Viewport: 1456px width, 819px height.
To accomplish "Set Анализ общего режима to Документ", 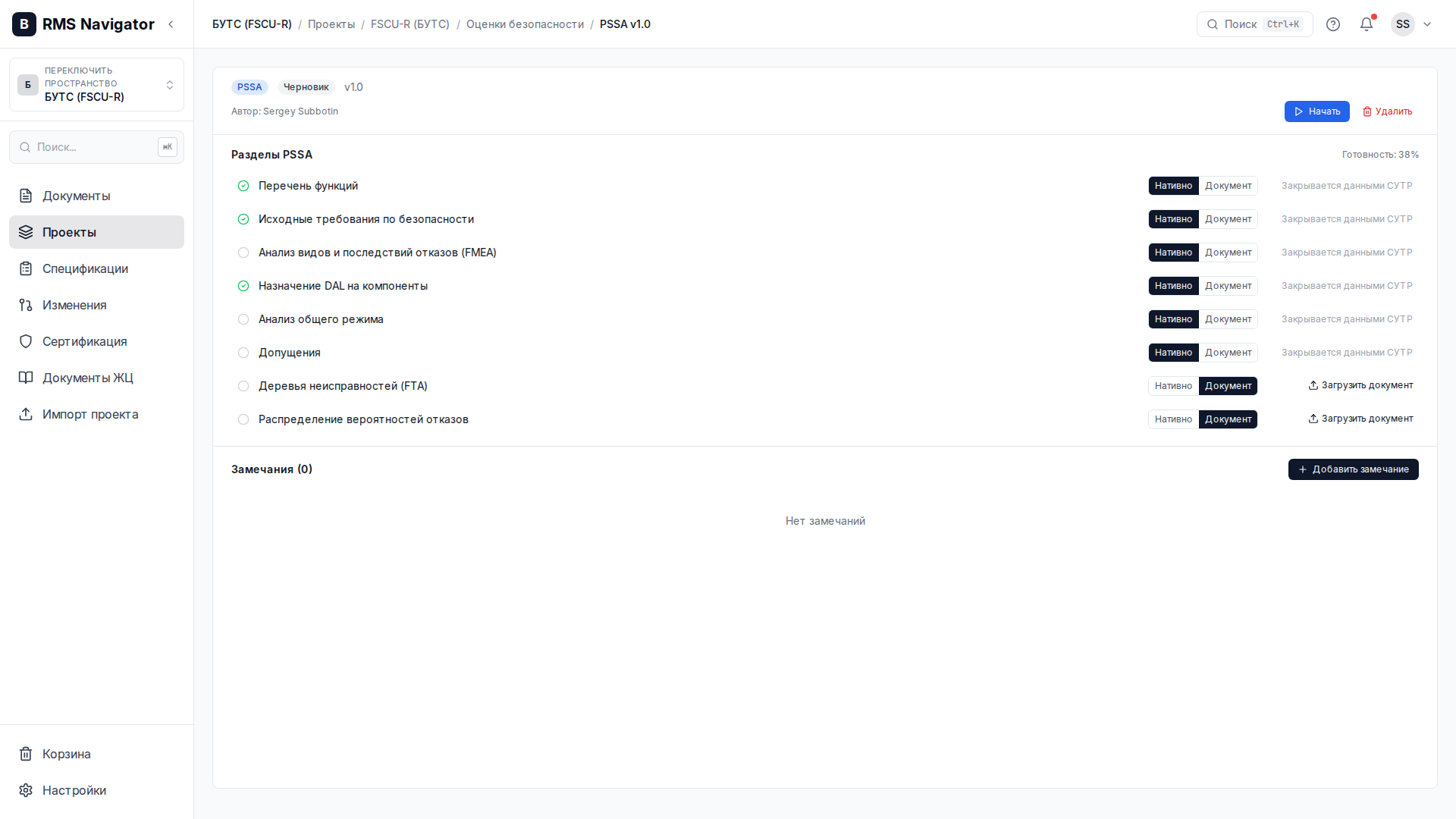I will (x=1228, y=319).
